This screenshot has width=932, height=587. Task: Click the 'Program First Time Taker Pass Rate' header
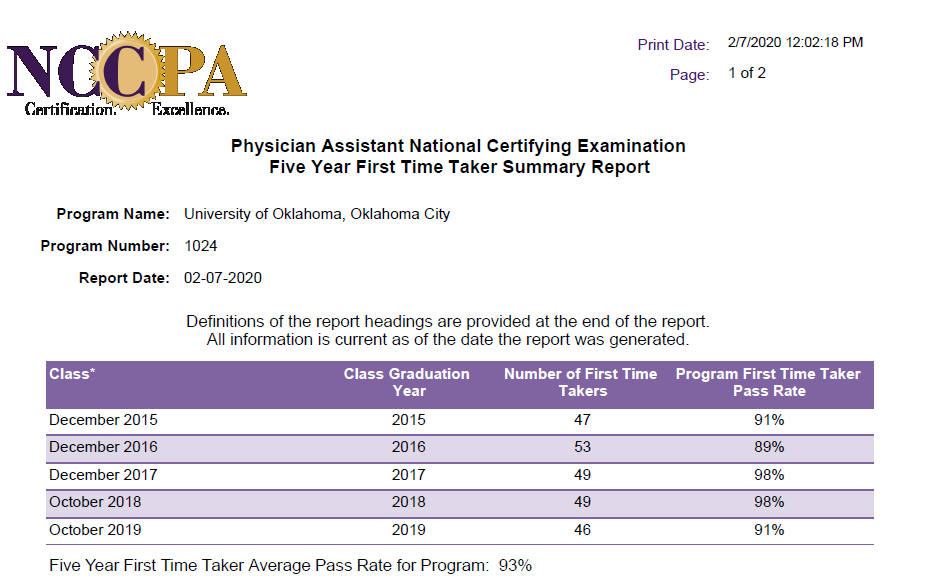(768, 382)
